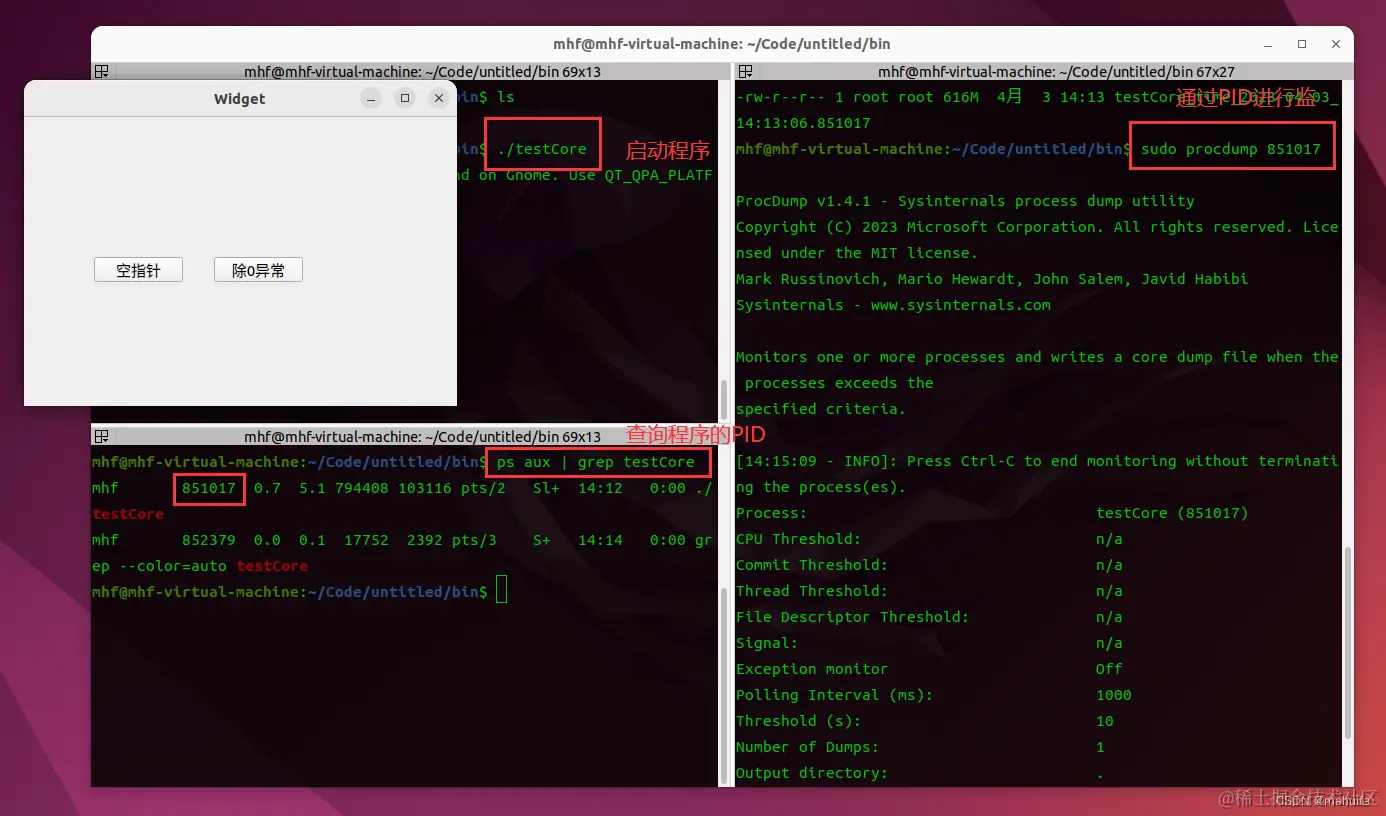
Task: Click the right terminal pane scrollbar
Action: tap(1347, 640)
